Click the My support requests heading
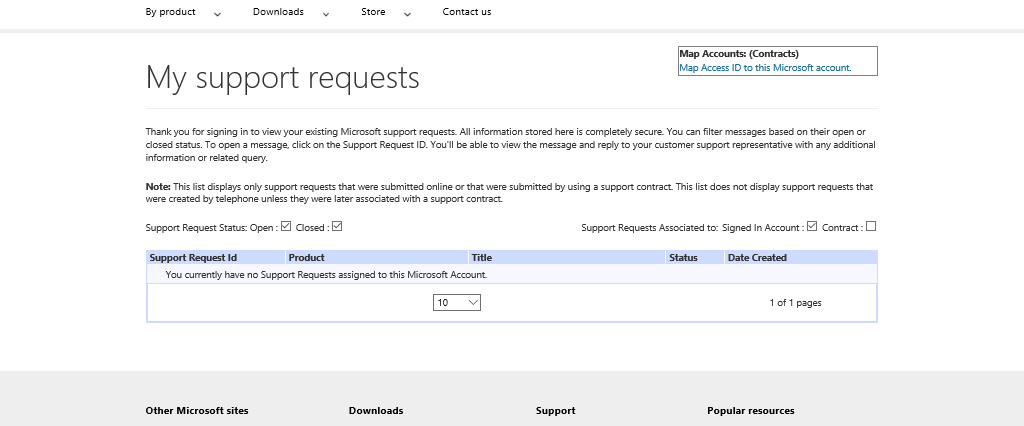This screenshot has height=426, width=1024. pyautogui.click(x=283, y=77)
